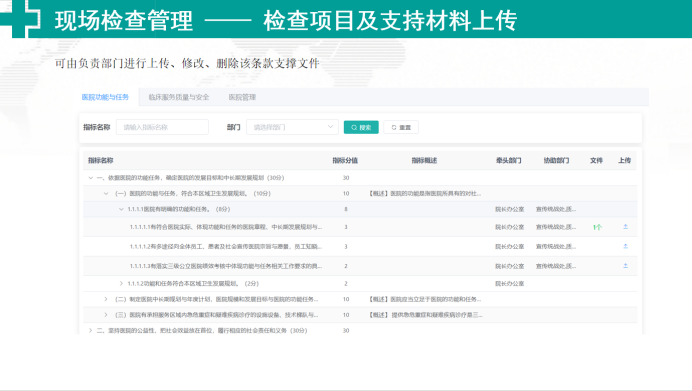Image resolution: width=692 pixels, height=391 pixels.
Task: Click 院长办公室 in row 1.1.1.2
Action: click(510, 283)
